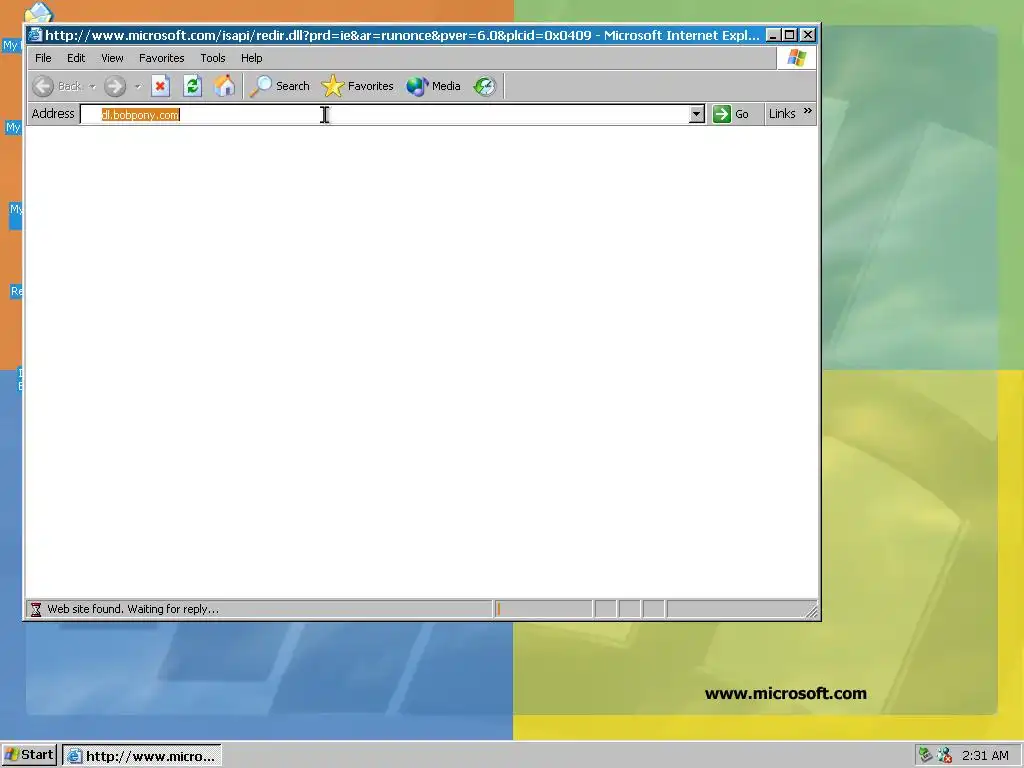
Task: Click the 2:31 AM system clock
Action: pyautogui.click(x=985, y=756)
